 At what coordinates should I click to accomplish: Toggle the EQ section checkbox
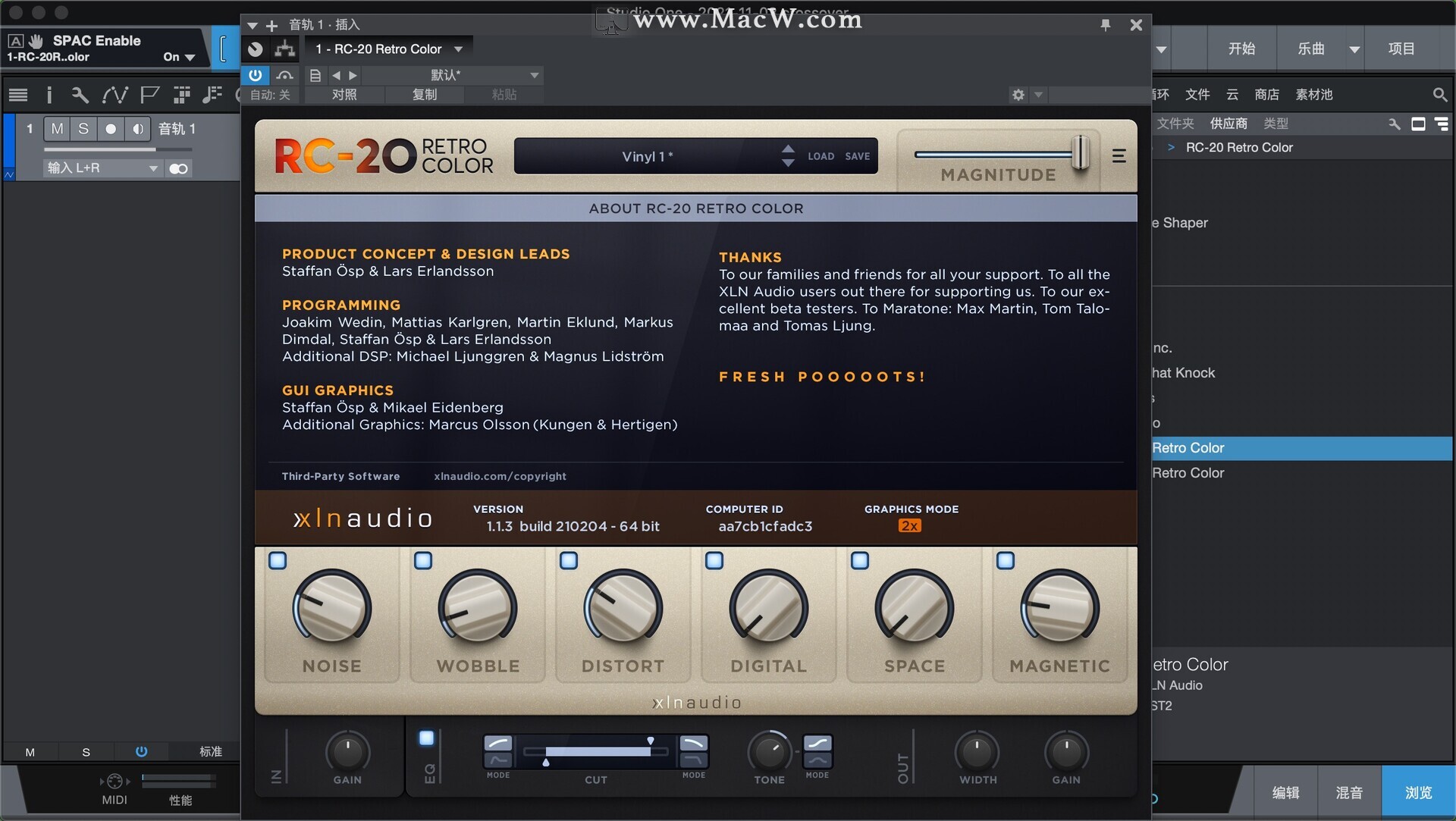(x=427, y=738)
